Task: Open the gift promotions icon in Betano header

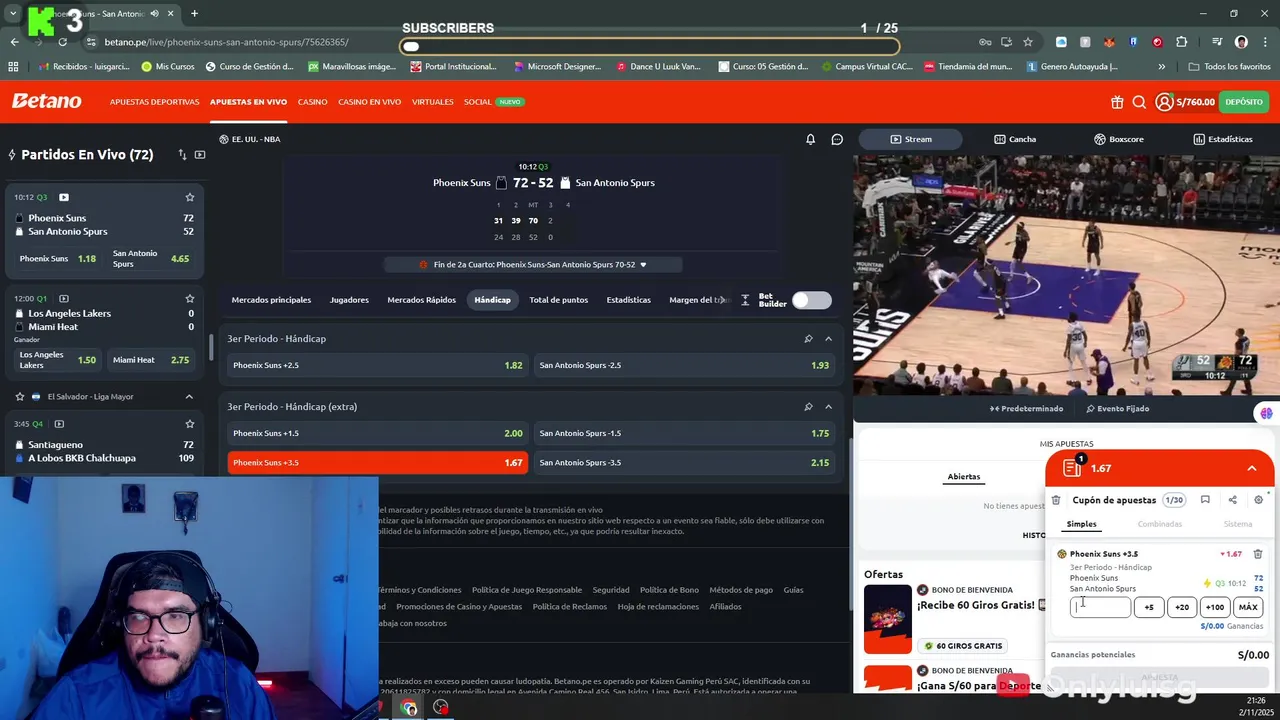Action: (x=1117, y=102)
